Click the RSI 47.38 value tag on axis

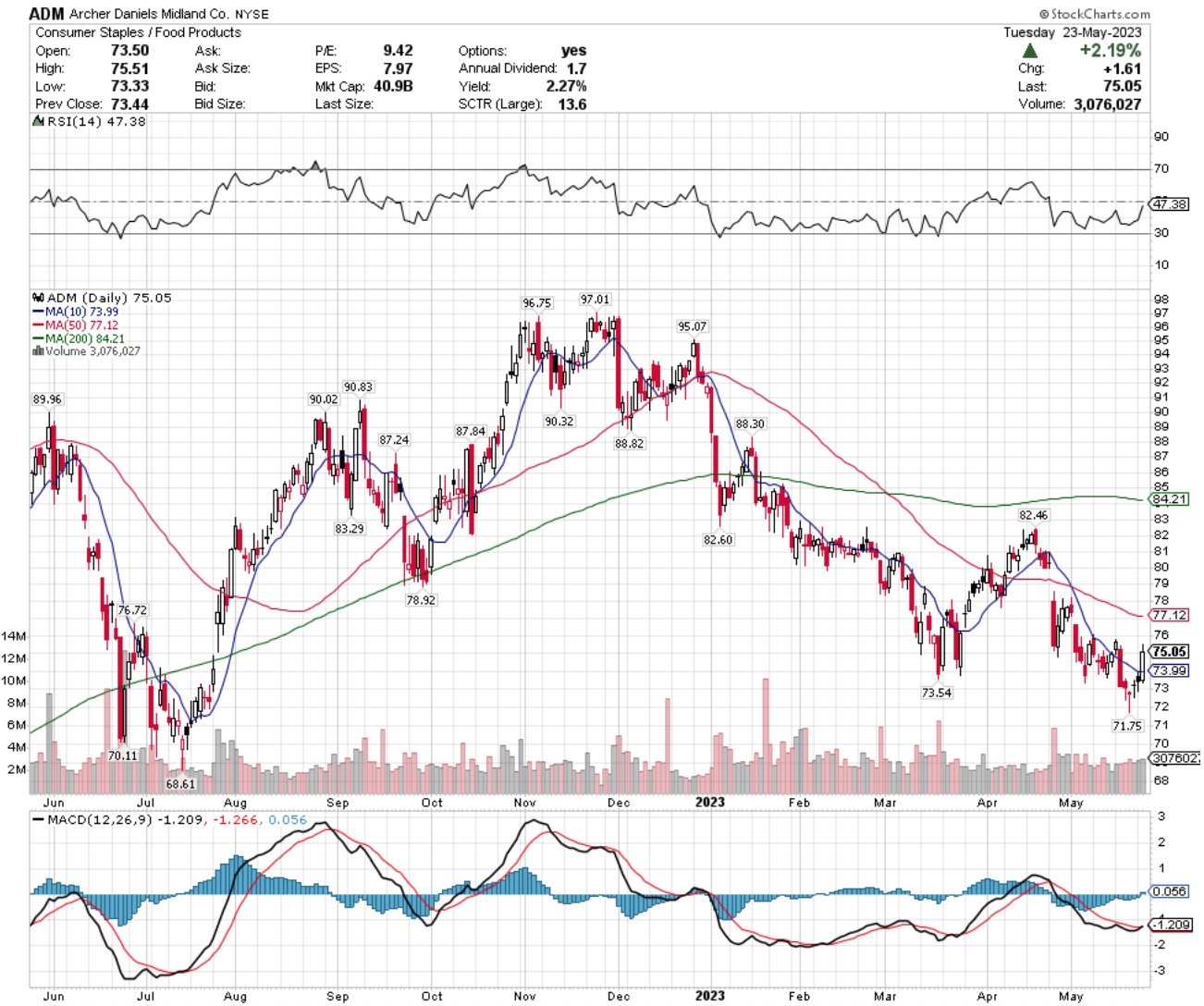(x=1170, y=203)
